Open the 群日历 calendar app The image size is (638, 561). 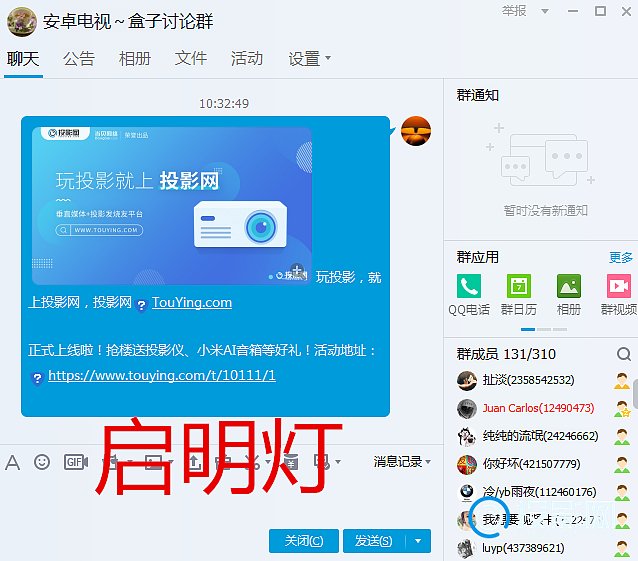tap(518, 286)
